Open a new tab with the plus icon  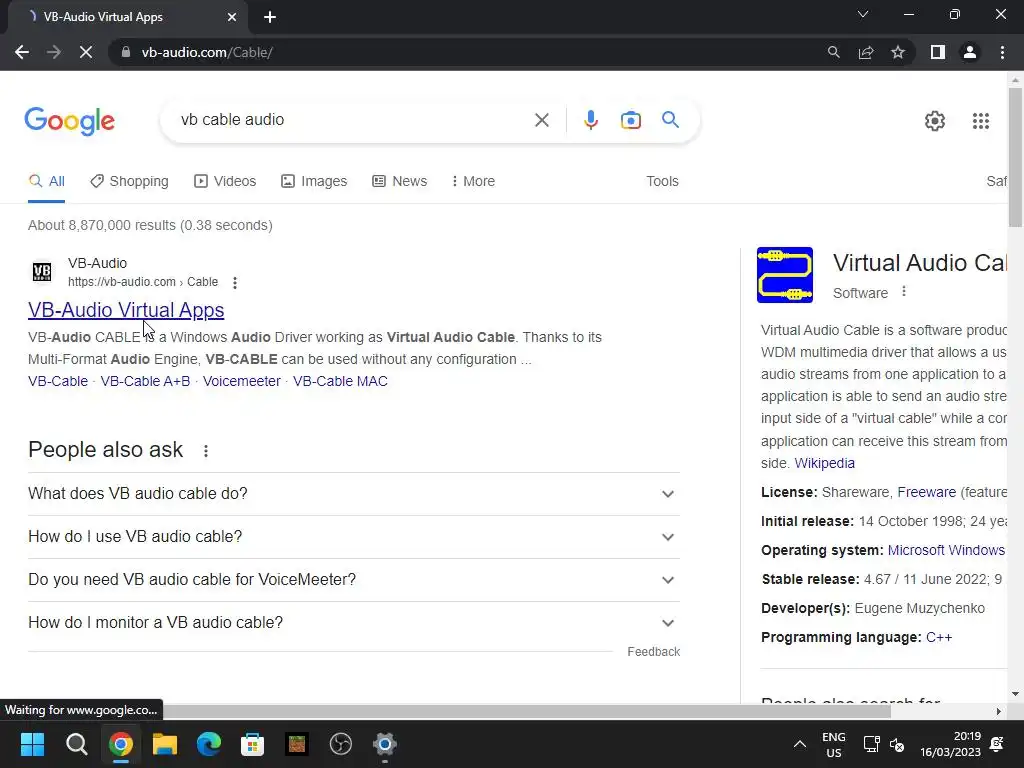[270, 17]
